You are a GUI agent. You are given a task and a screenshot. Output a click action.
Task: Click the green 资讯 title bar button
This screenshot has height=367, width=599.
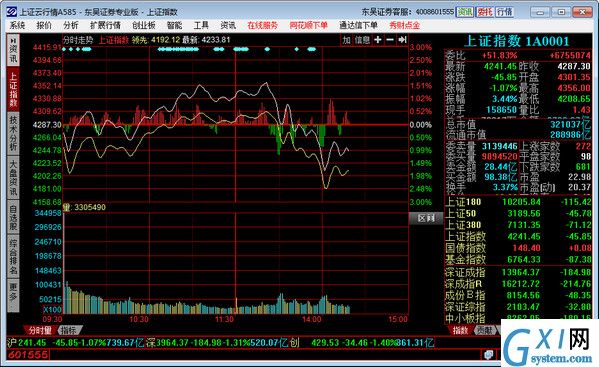click(465, 12)
